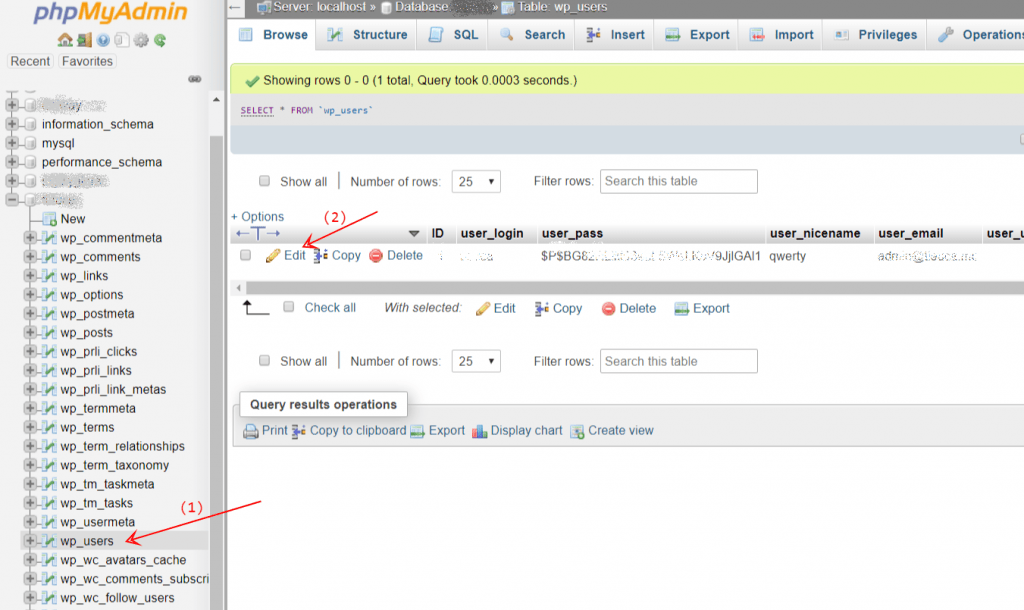
Task: Open settings via the sidebar gear icon
Action: [x=141, y=41]
